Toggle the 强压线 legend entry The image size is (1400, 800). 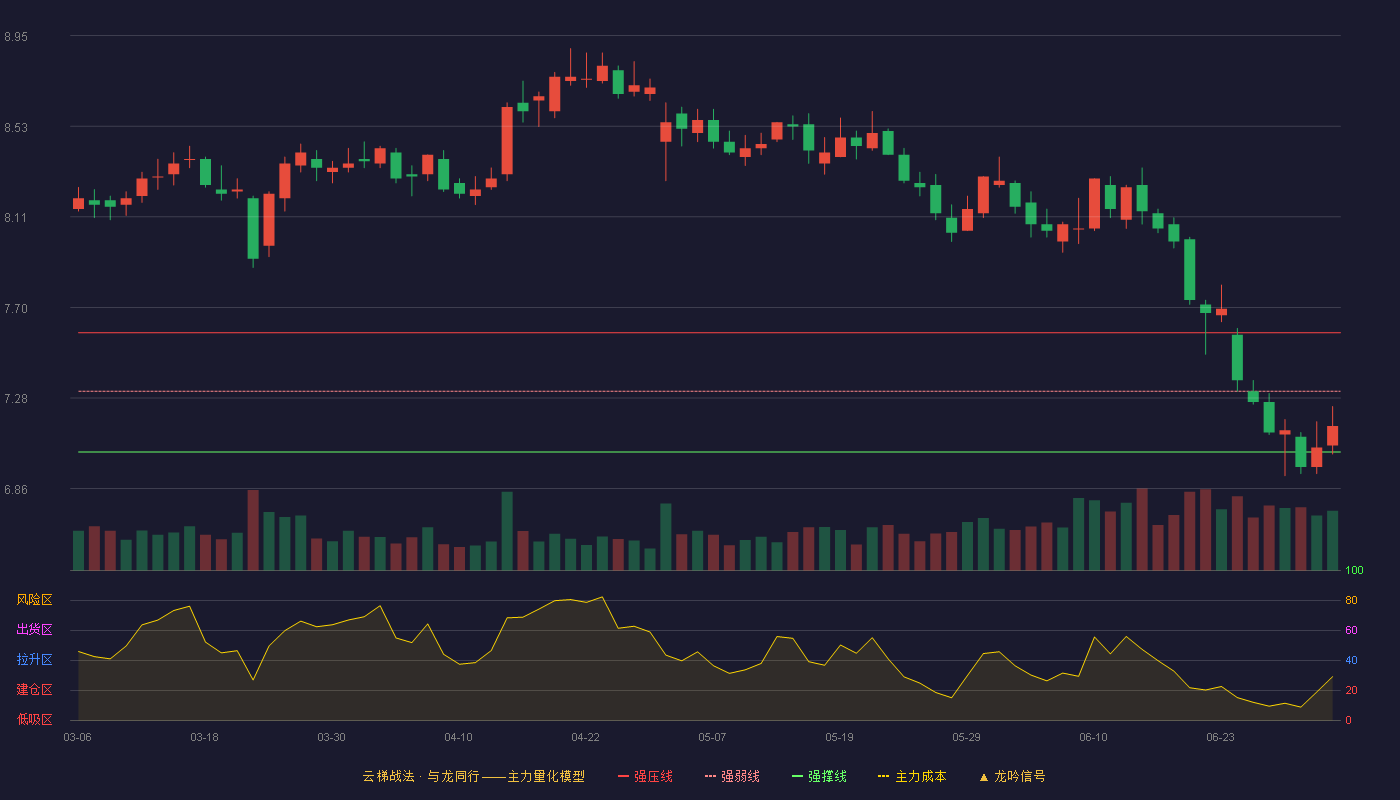pyautogui.click(x=645, y=776)
